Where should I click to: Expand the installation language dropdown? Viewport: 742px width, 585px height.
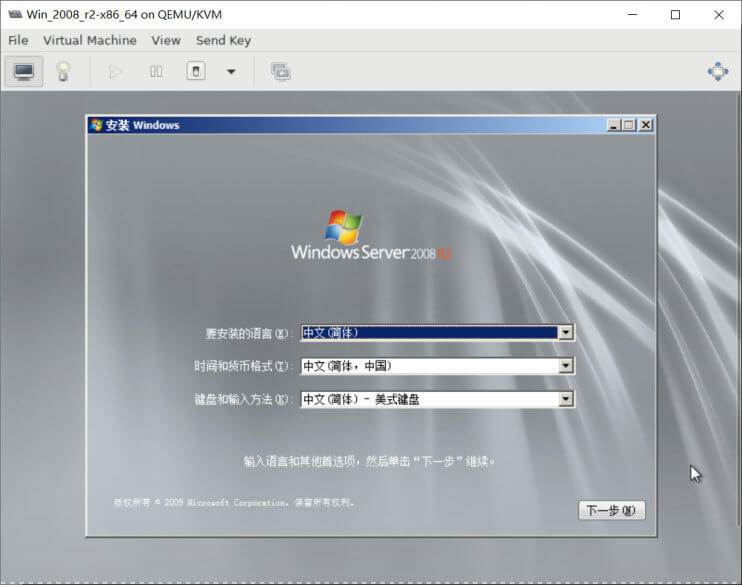(x=565, y=333)
